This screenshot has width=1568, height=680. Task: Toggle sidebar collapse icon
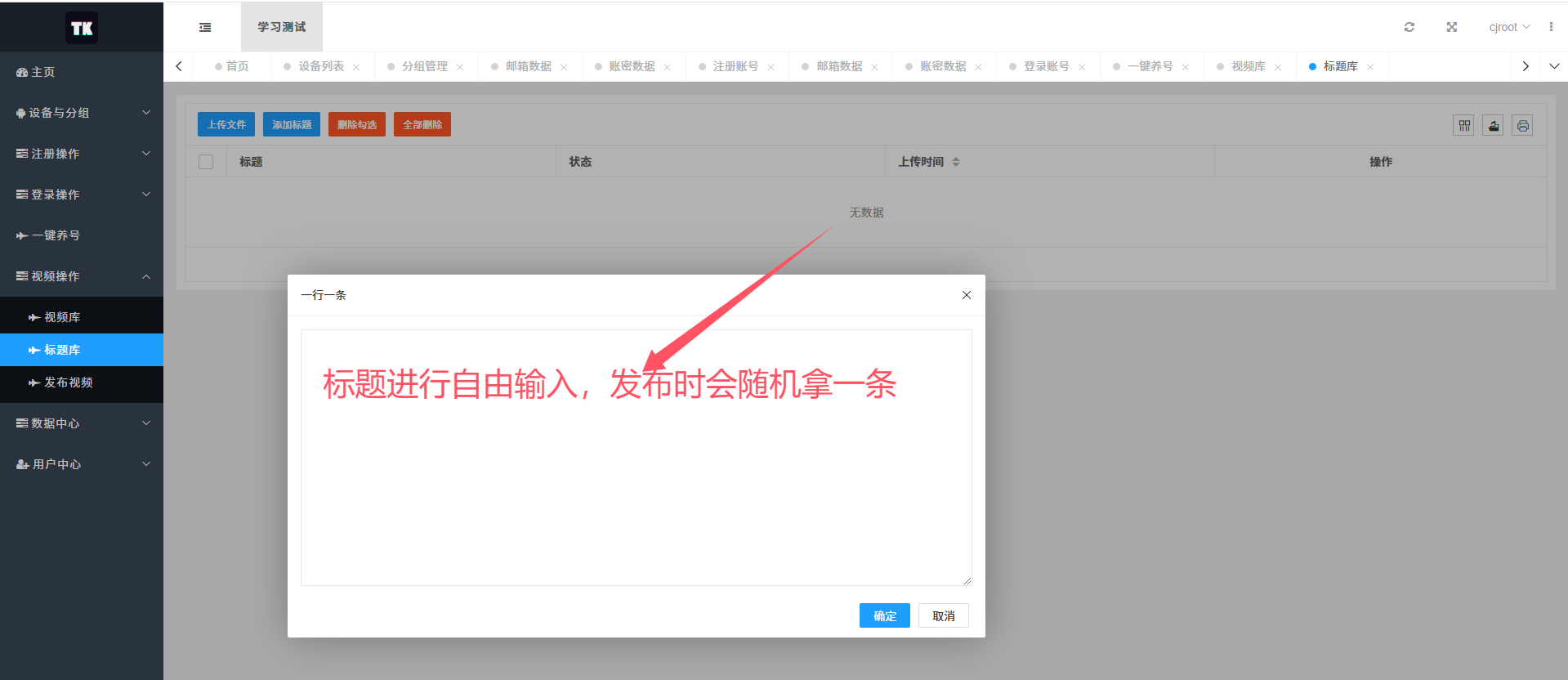pos(205,27)
